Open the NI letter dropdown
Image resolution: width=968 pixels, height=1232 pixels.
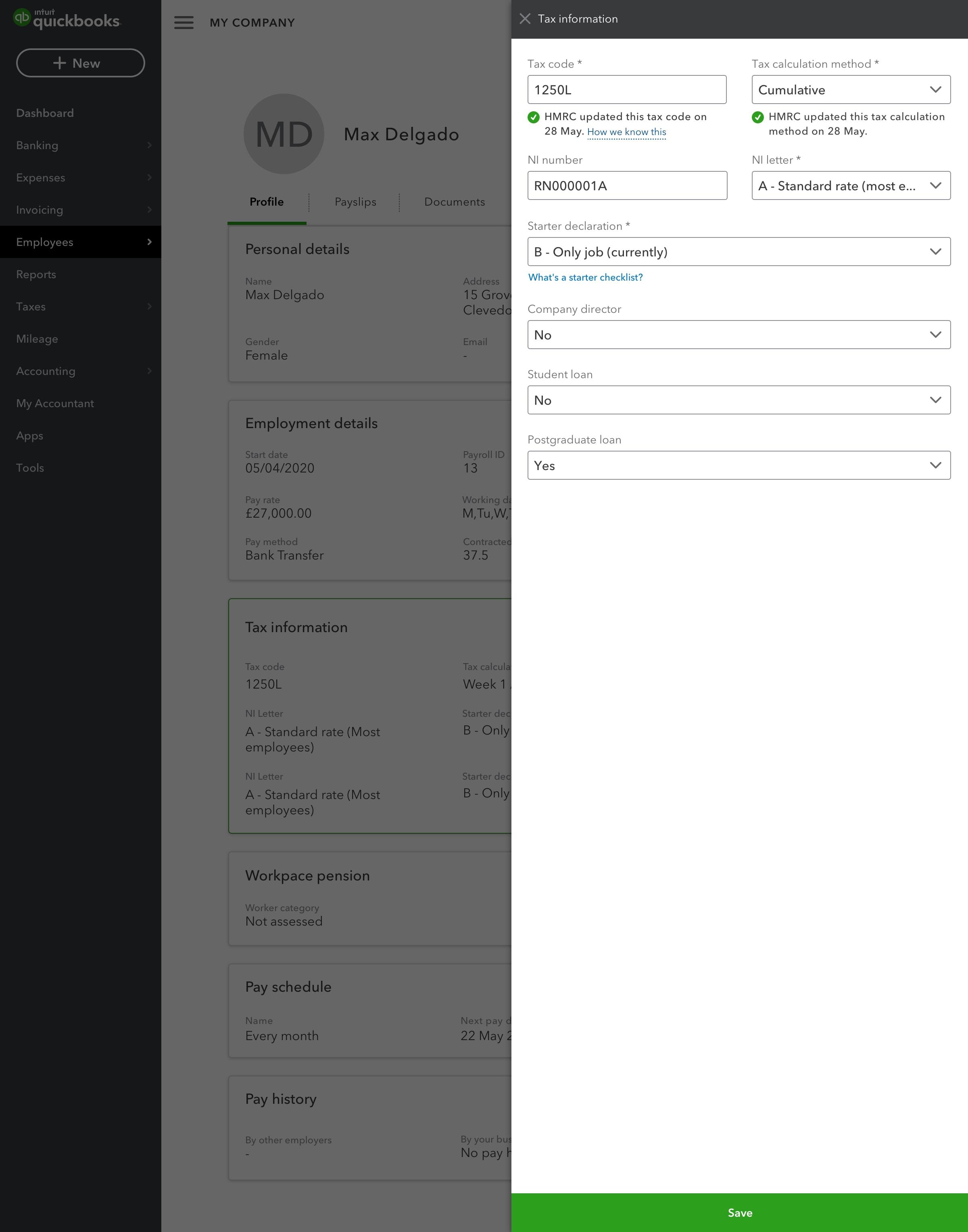pos(851,186)
